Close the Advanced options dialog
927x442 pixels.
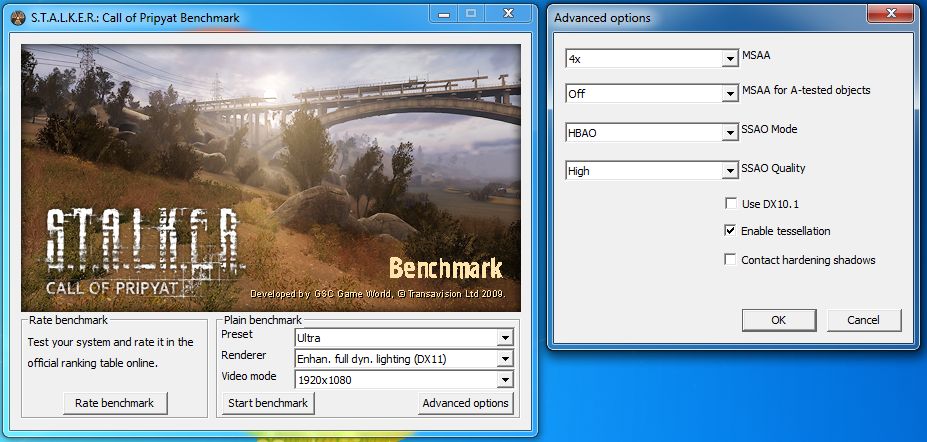click(892, 14)
